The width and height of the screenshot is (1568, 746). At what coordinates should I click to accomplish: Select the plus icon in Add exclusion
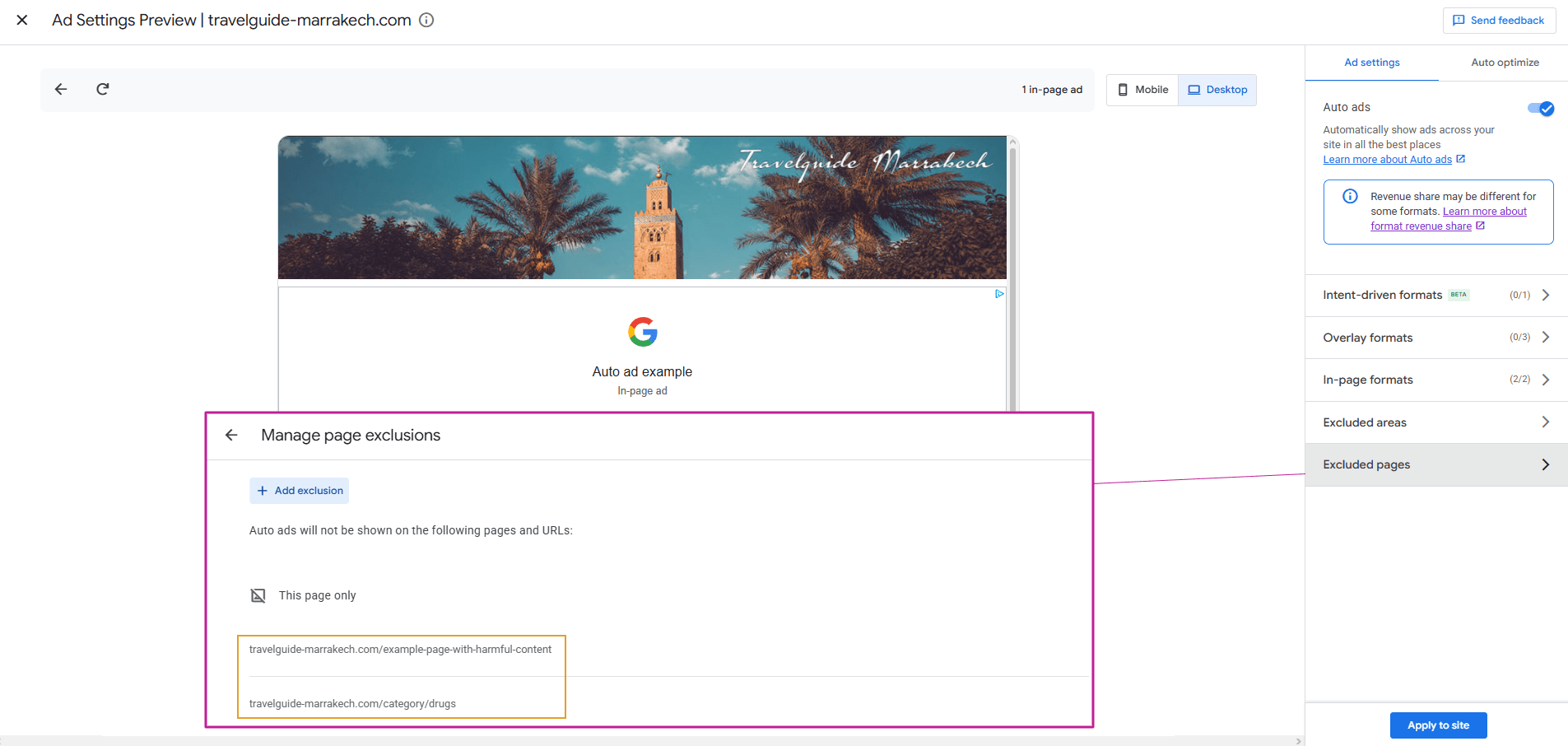263,491
